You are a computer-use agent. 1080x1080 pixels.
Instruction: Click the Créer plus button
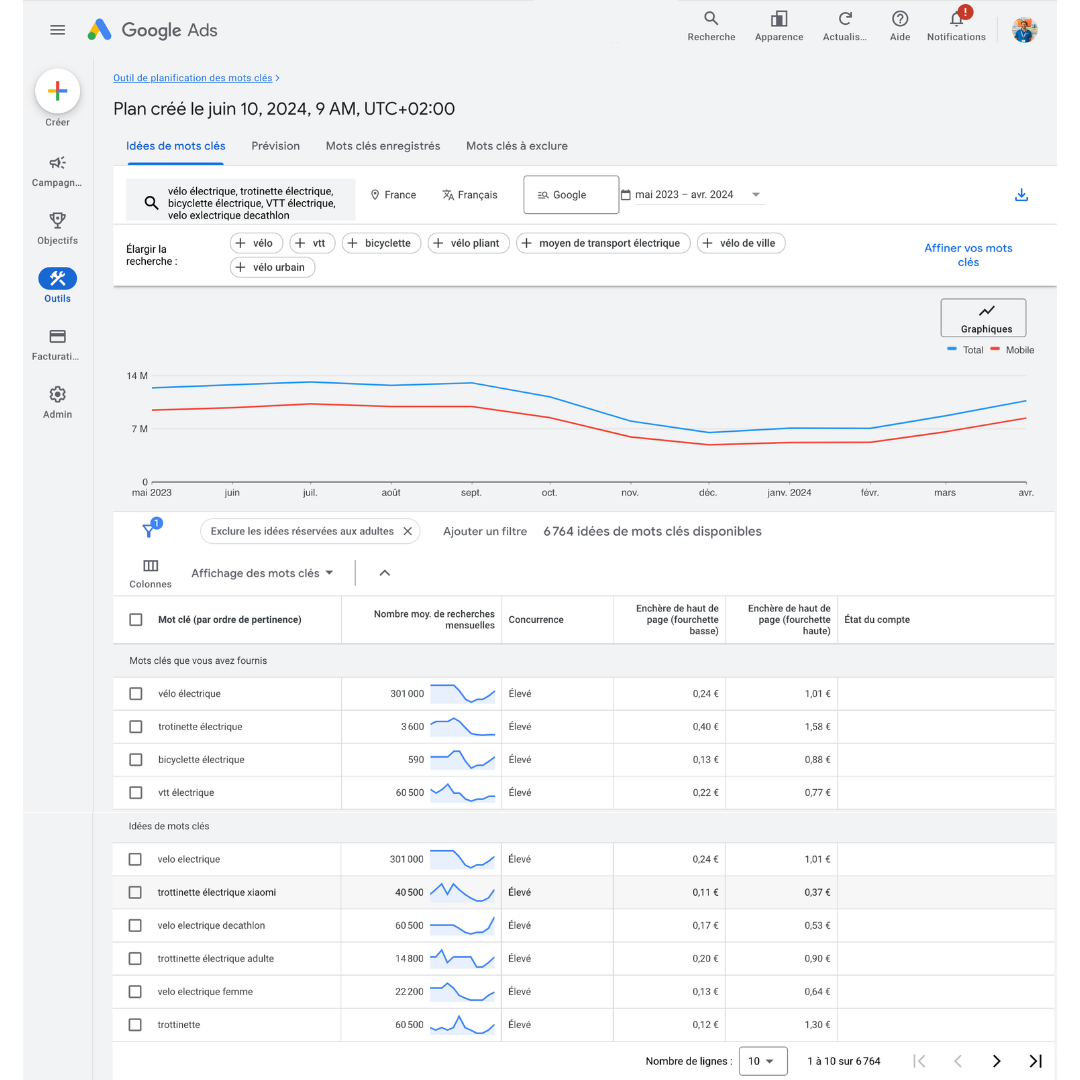tap(58, 91)
